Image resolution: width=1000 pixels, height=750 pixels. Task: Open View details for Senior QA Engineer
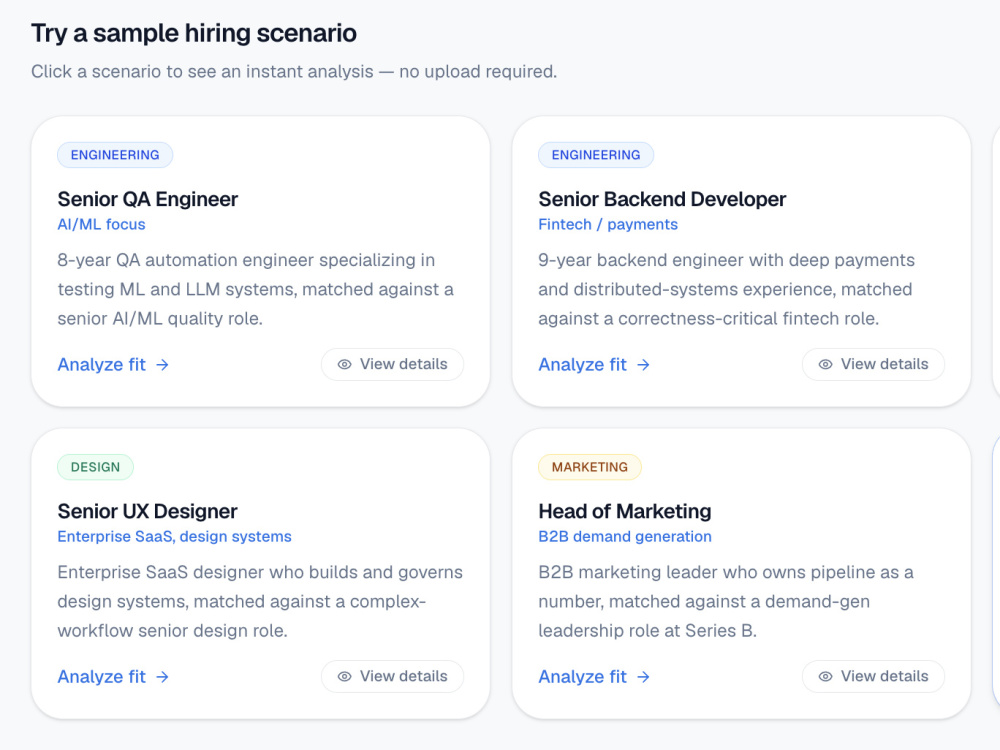point(392,364)
